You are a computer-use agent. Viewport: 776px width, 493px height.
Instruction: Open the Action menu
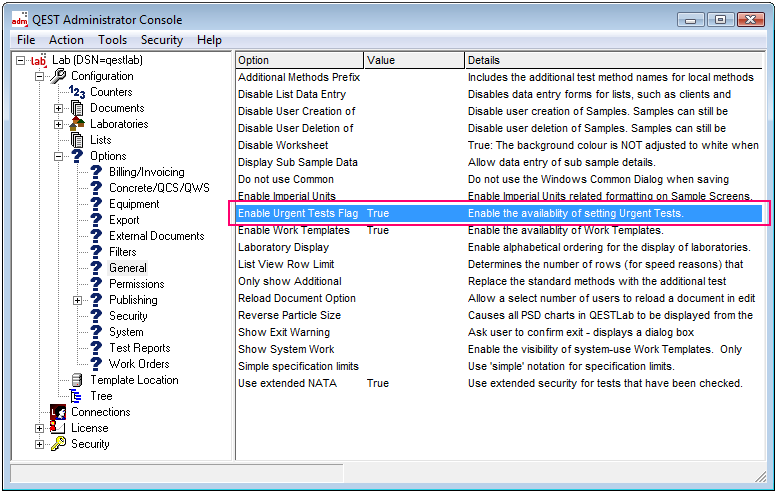(66, 40)
